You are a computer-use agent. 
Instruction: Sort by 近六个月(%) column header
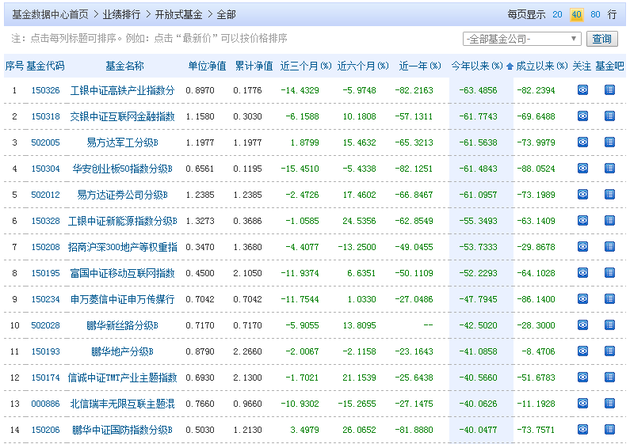point(363,65)
